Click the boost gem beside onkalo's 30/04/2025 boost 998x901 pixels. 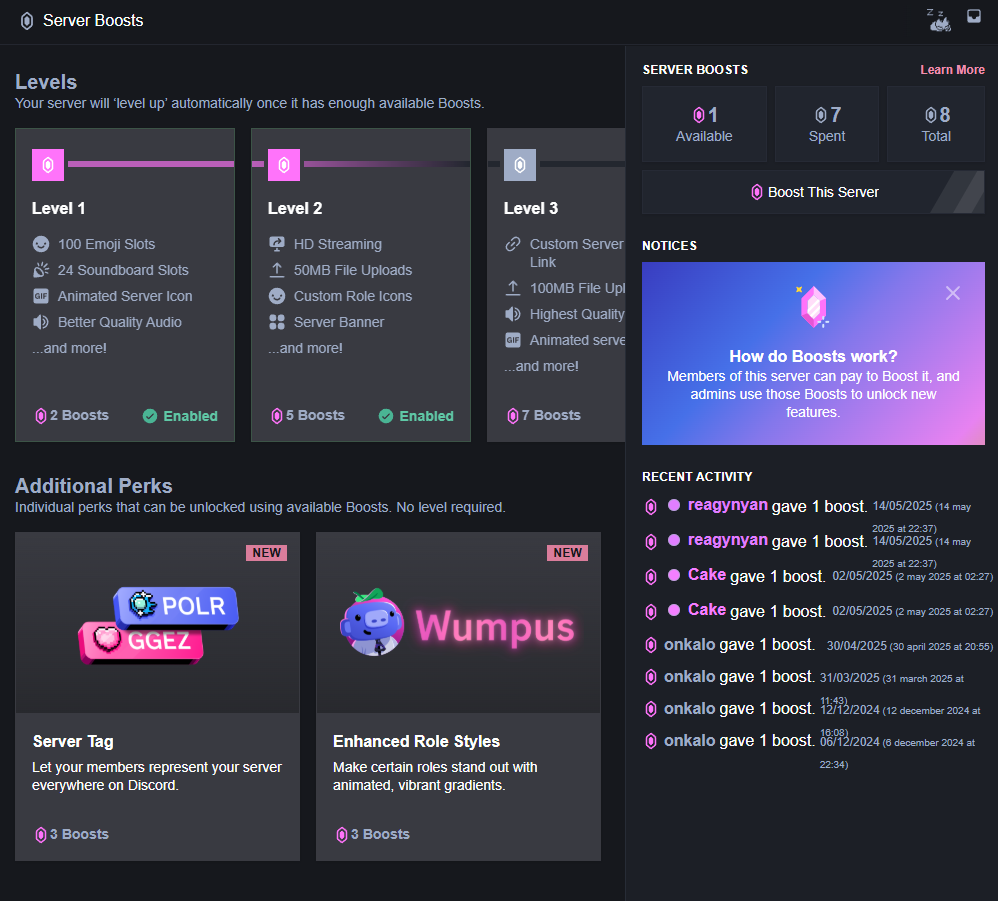coord(650,645)
